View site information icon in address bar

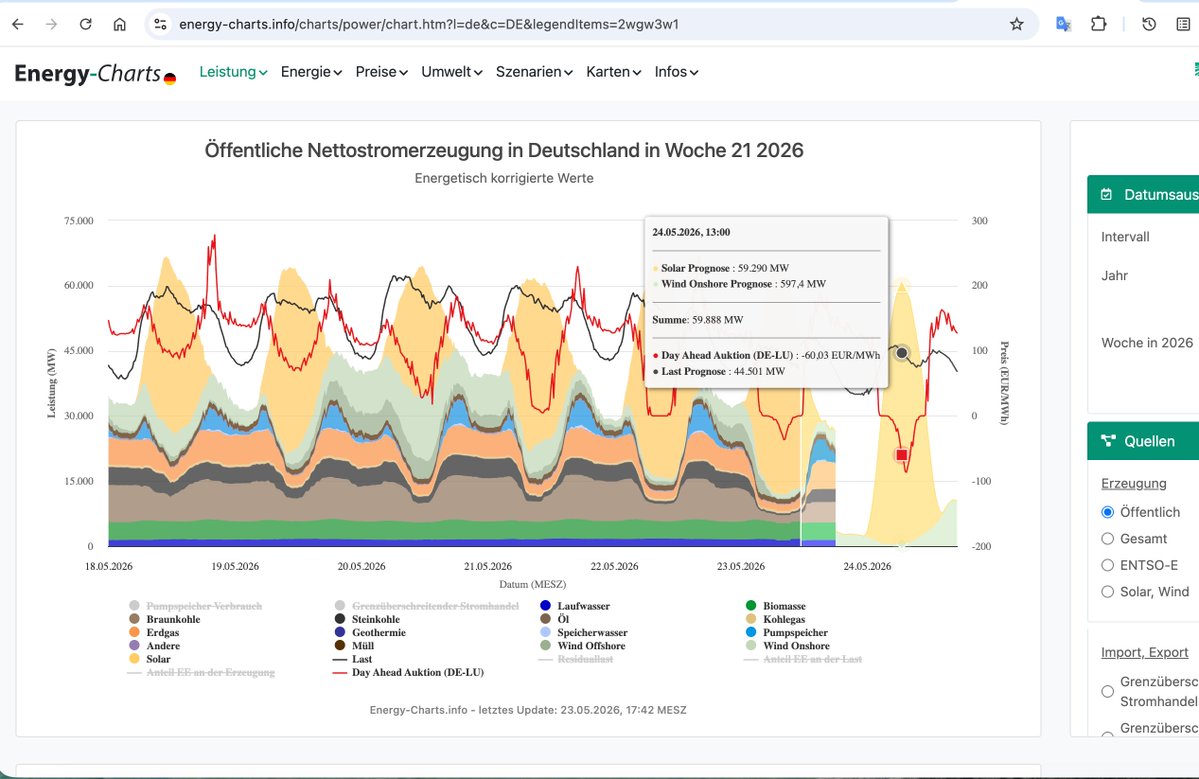click(161, 24)
